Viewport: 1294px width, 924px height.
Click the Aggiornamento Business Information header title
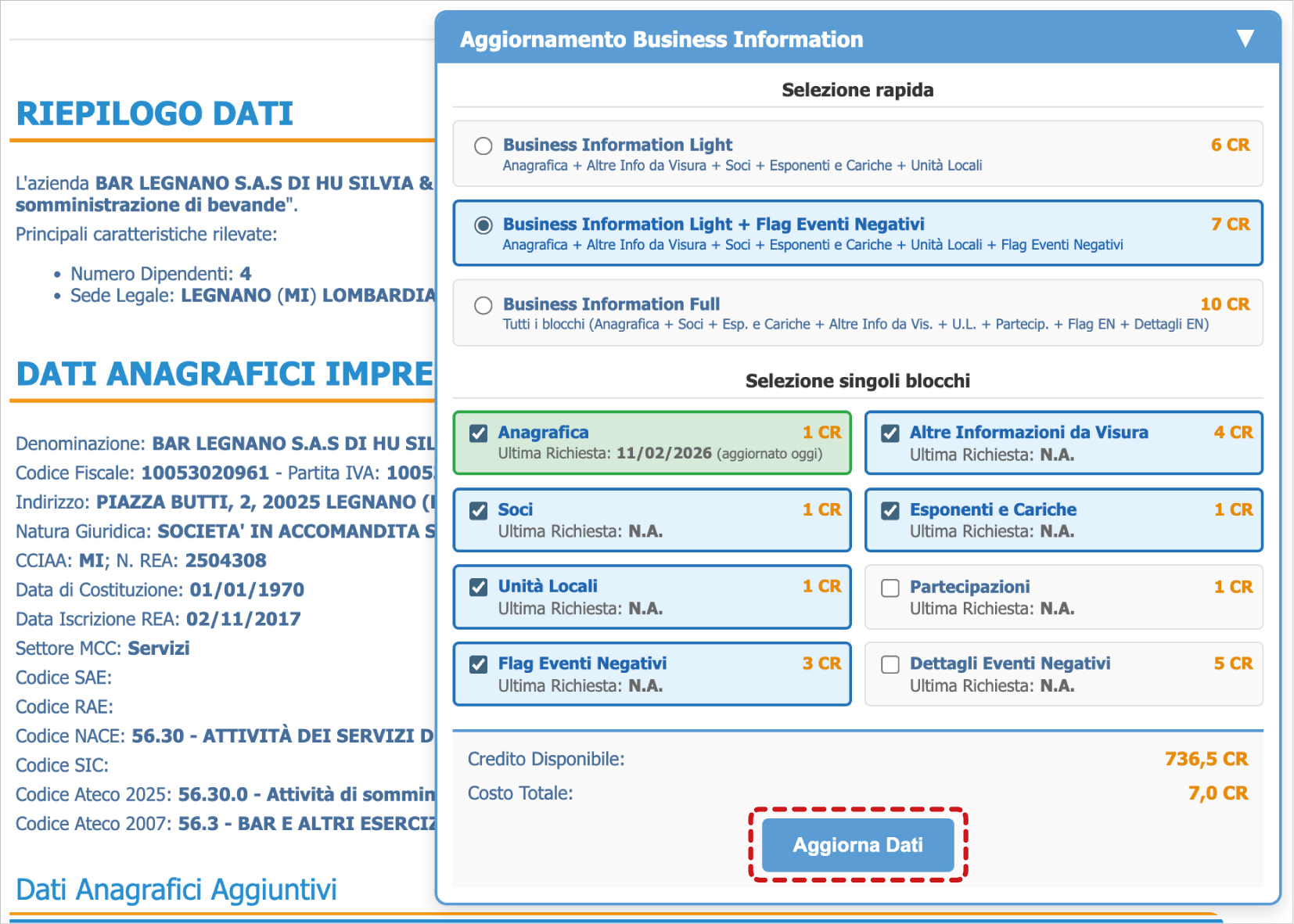[x=661, y=40]
